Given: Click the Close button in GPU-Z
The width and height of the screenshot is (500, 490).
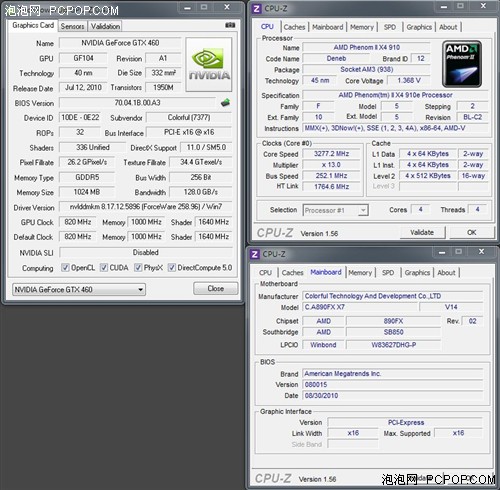Looking at the screenshot, I should point(216,288).
